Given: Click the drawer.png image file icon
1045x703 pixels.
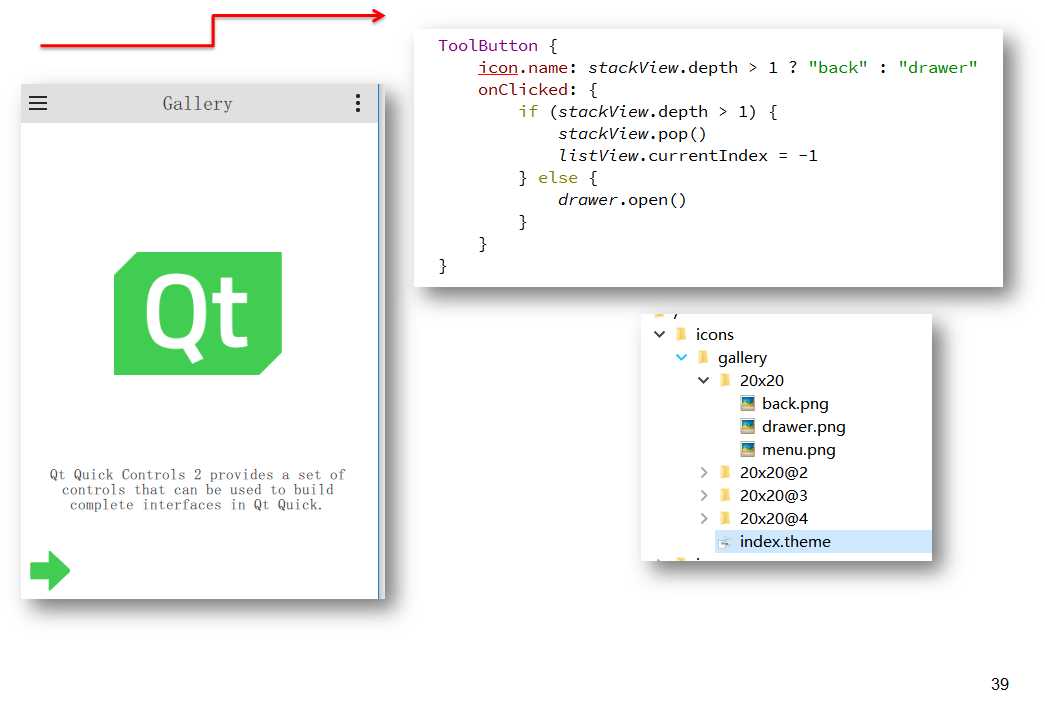Looking at the screenshot, I should pyautogui.click(x=748, y=426).
